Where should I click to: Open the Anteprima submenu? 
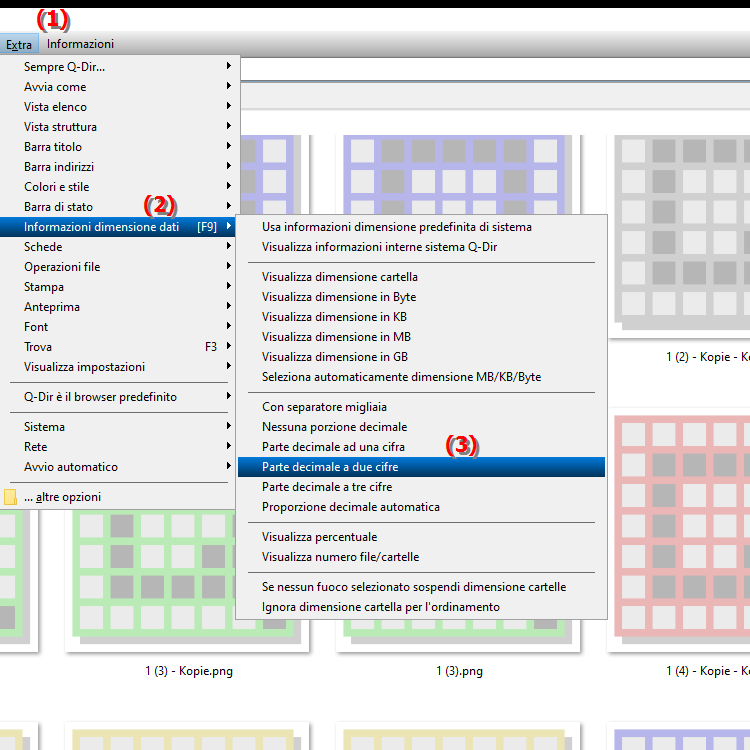click(x=118, y=307)
